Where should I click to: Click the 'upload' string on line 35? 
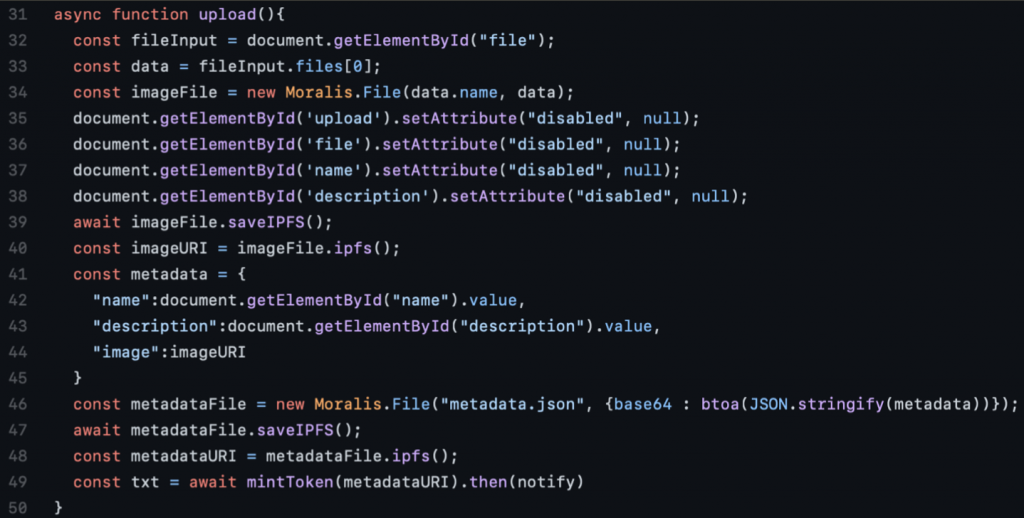pos(343,119)
